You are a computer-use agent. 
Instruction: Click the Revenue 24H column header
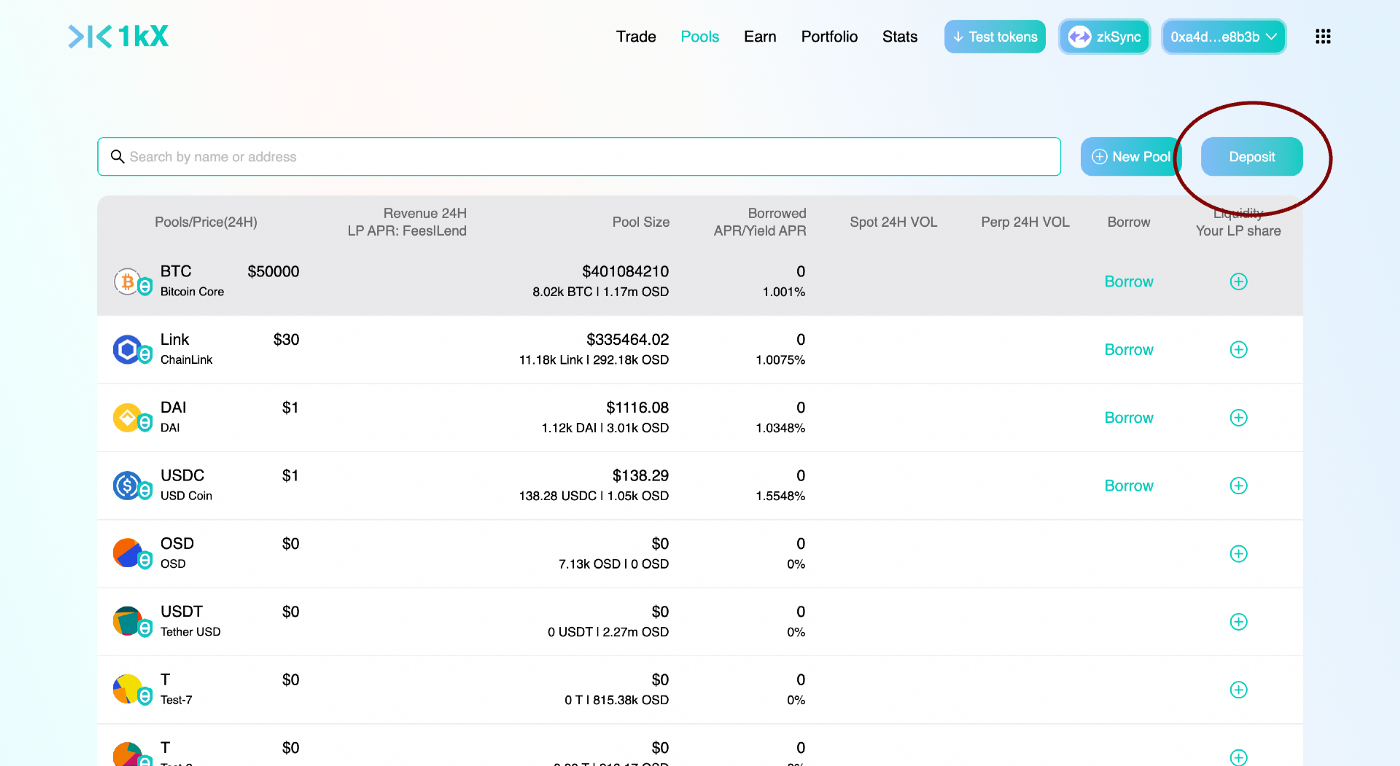[x=425, y=213]
